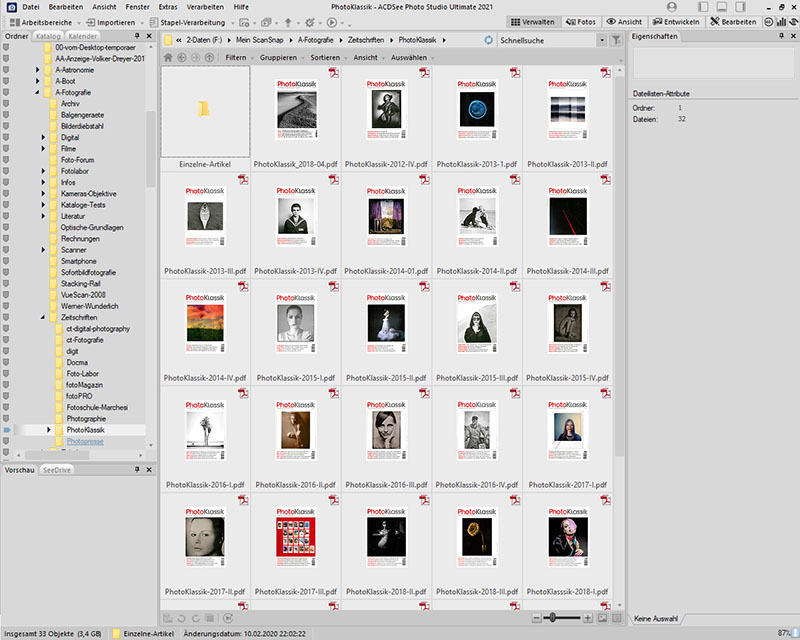Click the home folder icon in navigation bar
The image size is (800, 640).
click(167, 58)
